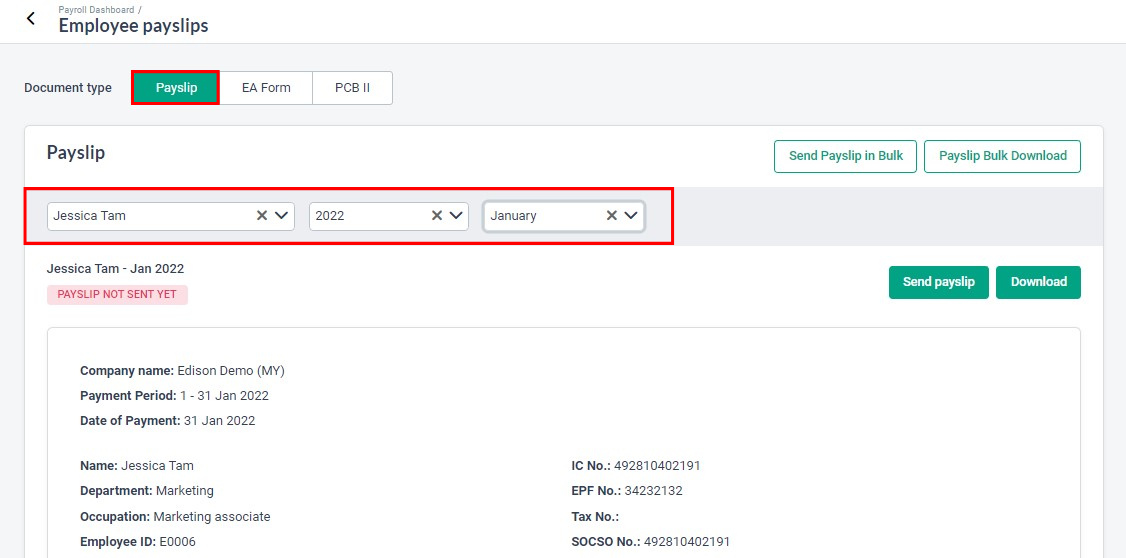Viewport: 1126px width, 558px height.
Task: Click the Company name Edison Demo (MY) line
Action: [182, 371]
